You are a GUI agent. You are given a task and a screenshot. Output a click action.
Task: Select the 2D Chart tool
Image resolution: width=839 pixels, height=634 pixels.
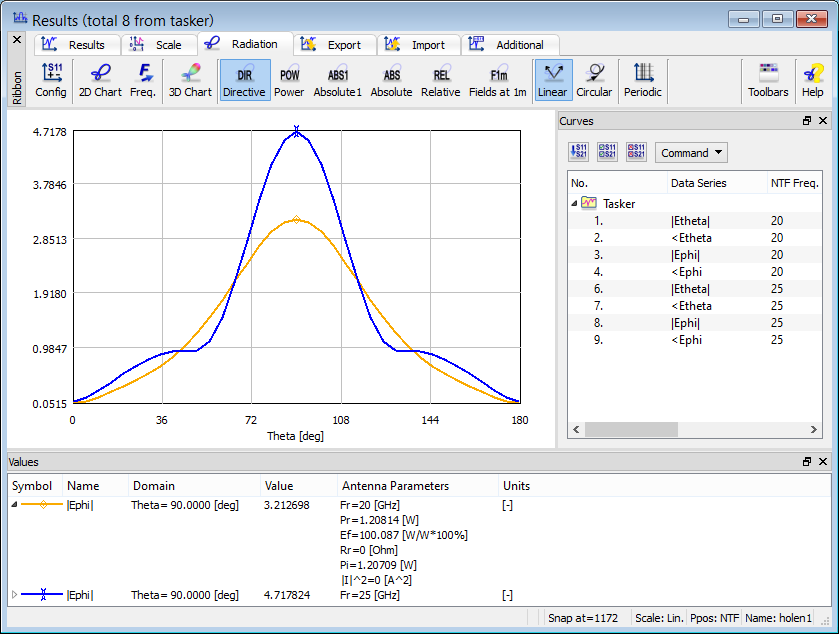[99, 80]
